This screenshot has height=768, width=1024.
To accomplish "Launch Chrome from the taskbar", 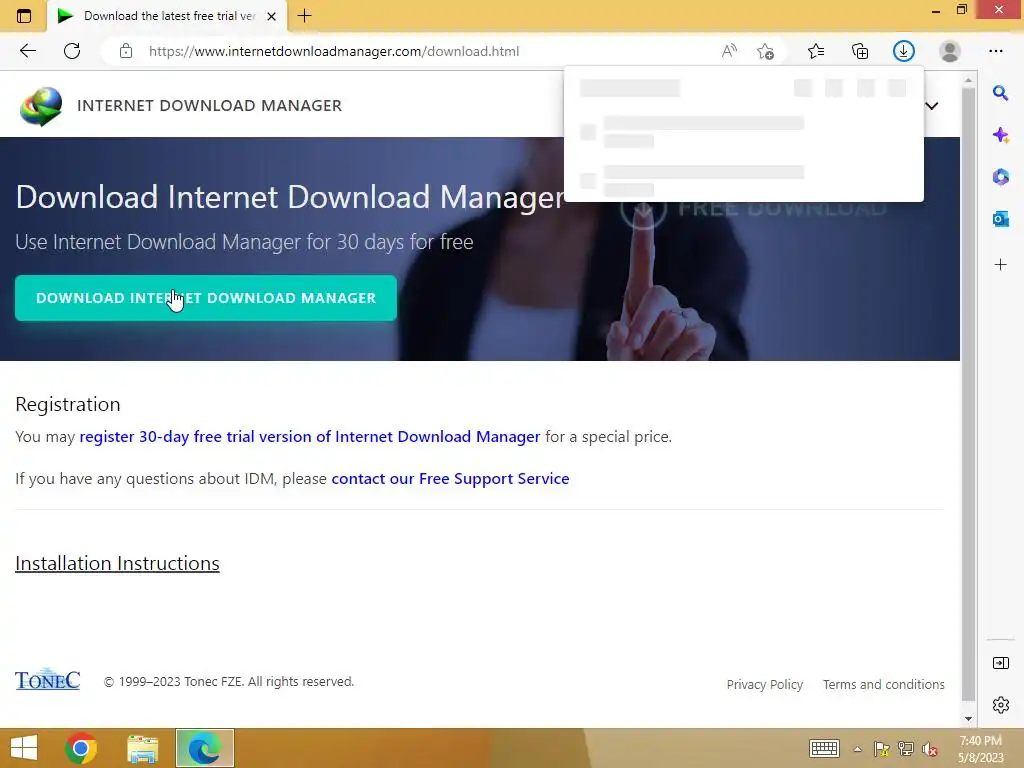I will pos(81,748).
